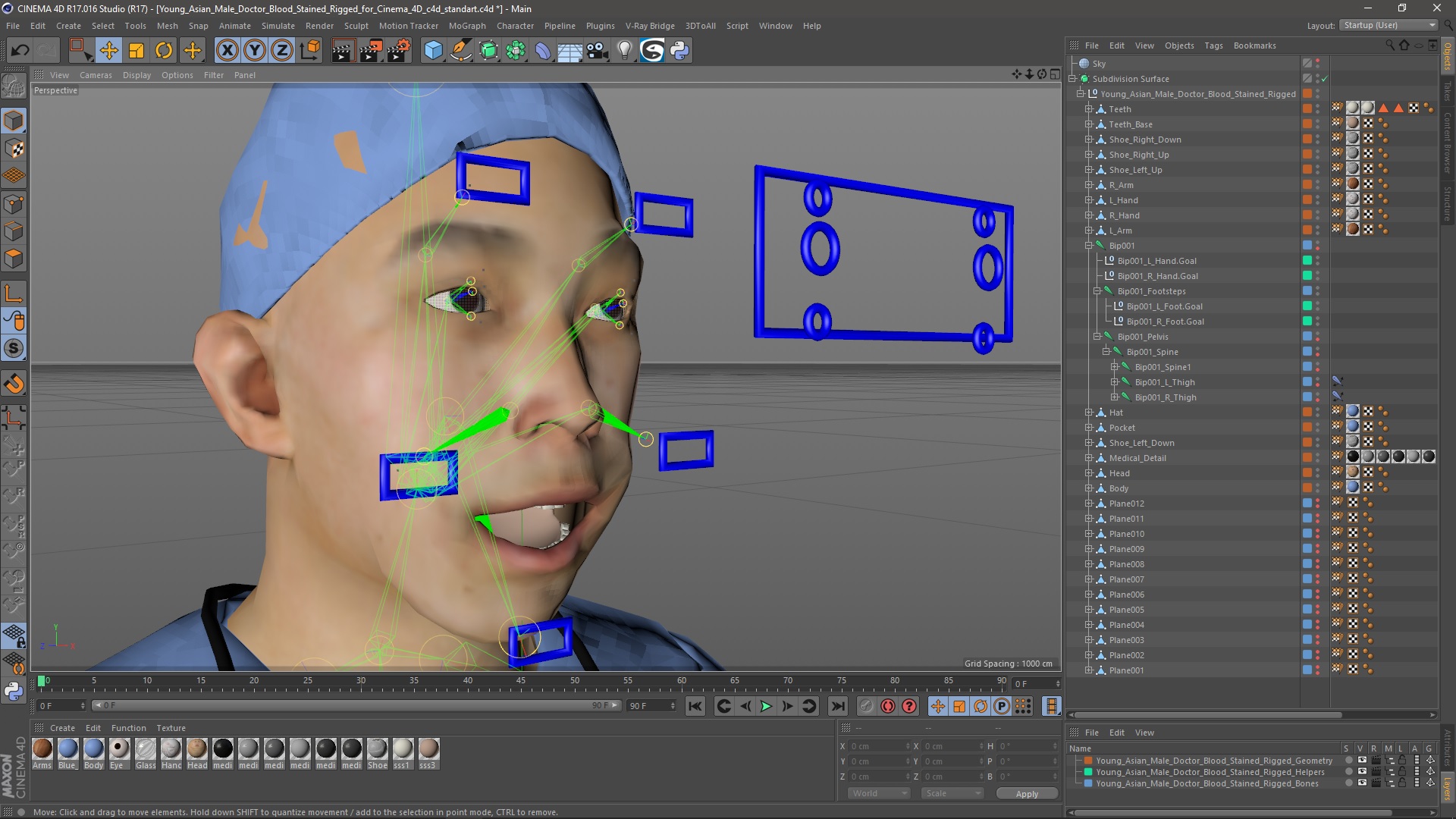1456x819 pixels.
Task: Toggle solo for Rigged_Geometry layer
Action: pos(1349,761)
